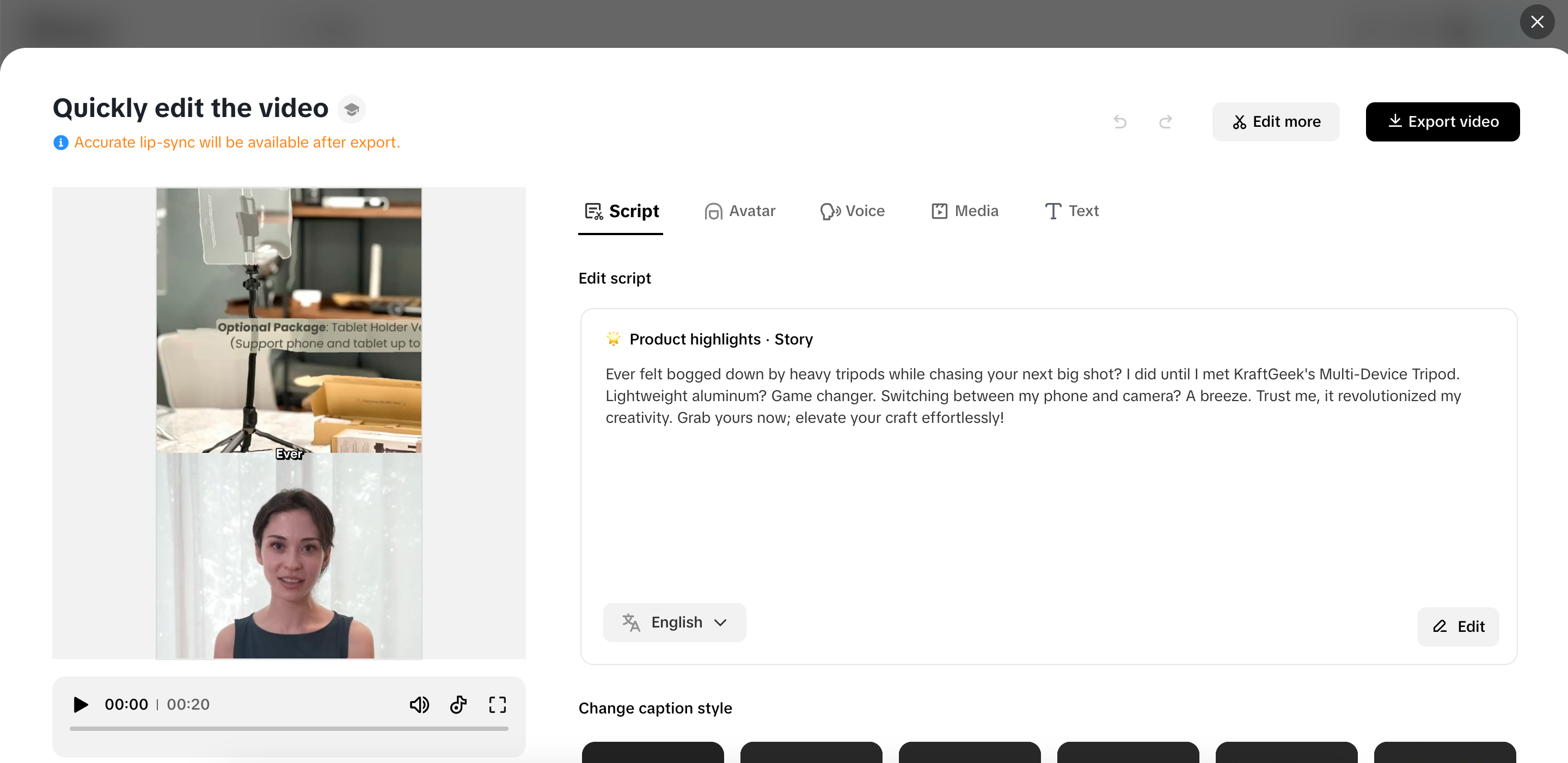Screen dimensions: 1568x763
Task: Click the lip-sync info icon
Action: 60,143
